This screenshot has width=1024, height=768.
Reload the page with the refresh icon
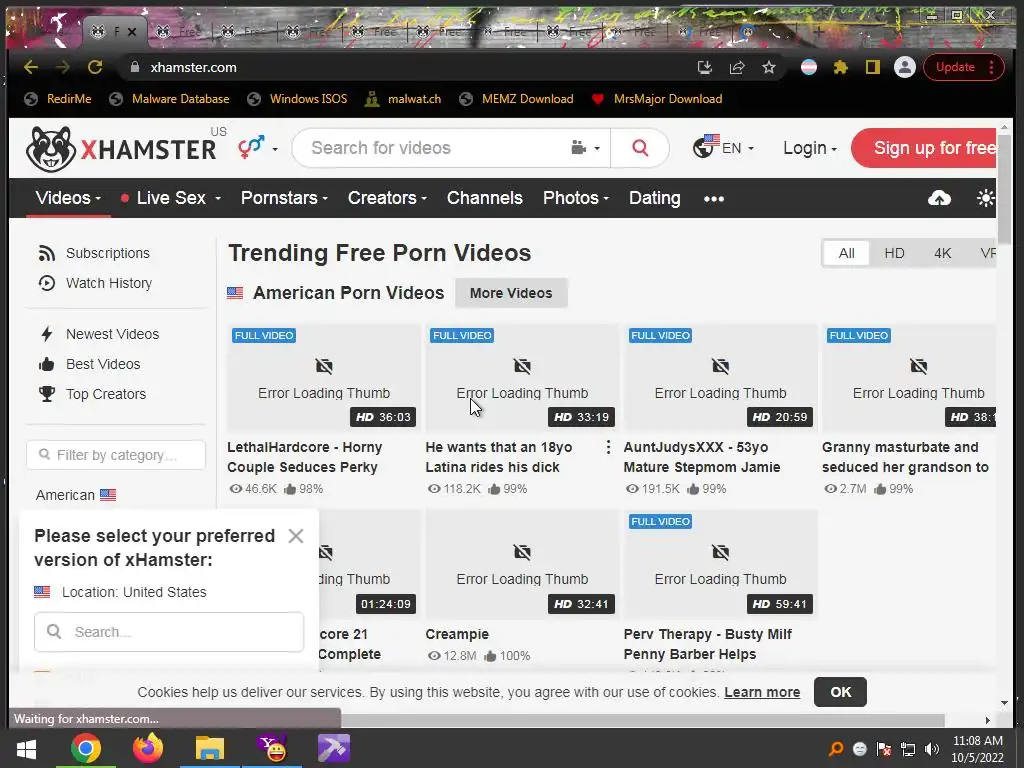(95, 67)
